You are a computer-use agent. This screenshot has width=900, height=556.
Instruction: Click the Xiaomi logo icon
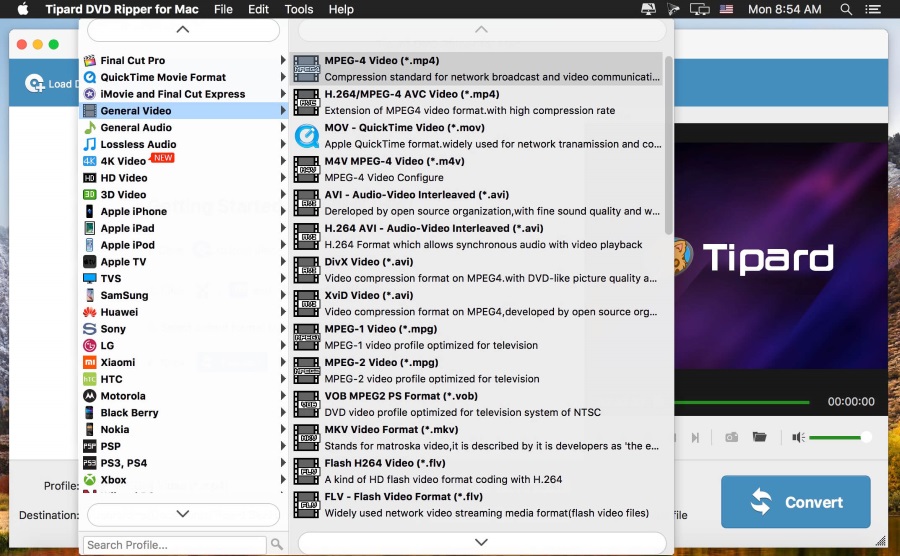pyautogui.click(x=90, y=362)
